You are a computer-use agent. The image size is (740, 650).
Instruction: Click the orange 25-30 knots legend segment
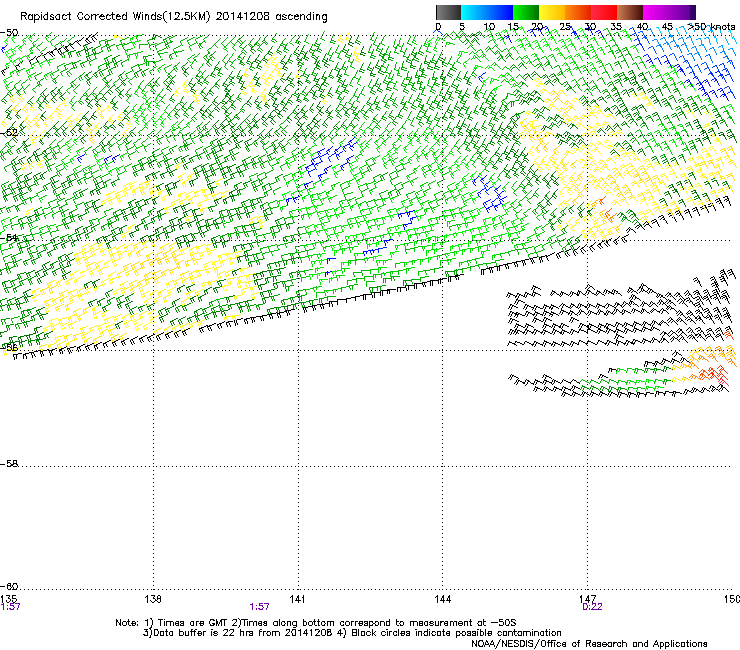click(578, 12)
